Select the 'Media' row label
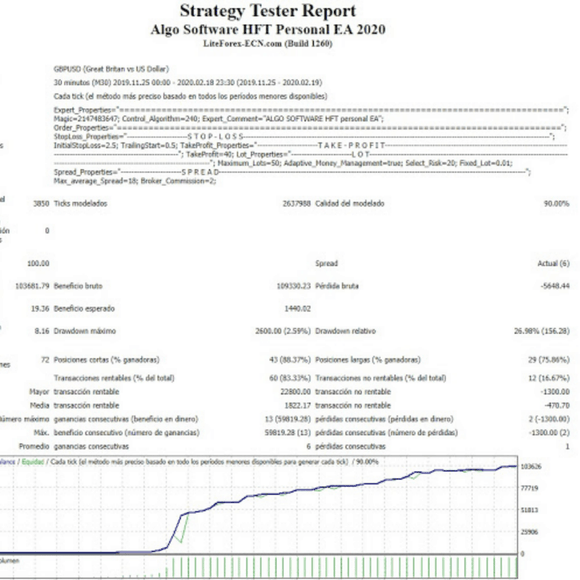 (x=40, y=405)
